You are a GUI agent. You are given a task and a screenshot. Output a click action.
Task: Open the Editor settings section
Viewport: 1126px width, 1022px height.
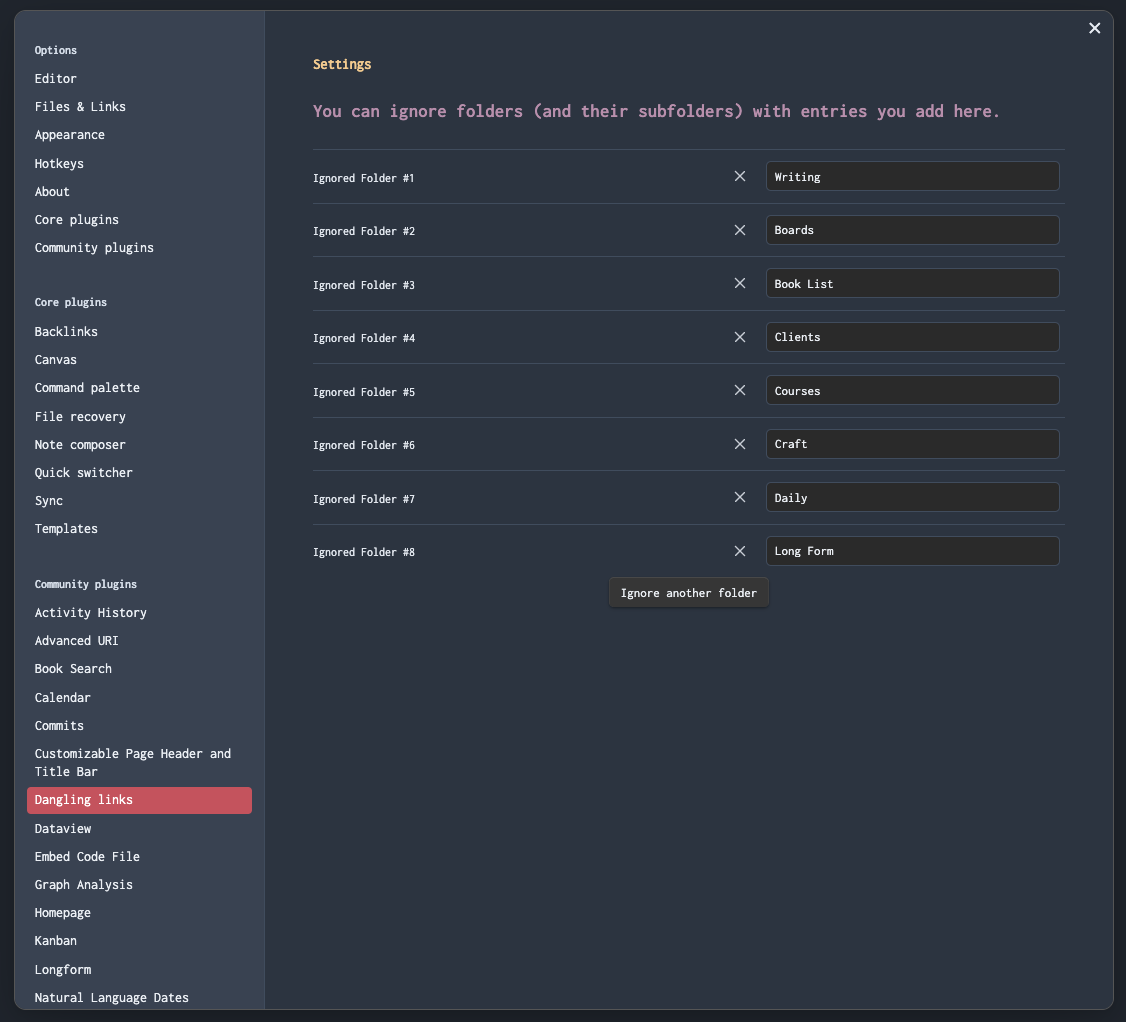56,78
